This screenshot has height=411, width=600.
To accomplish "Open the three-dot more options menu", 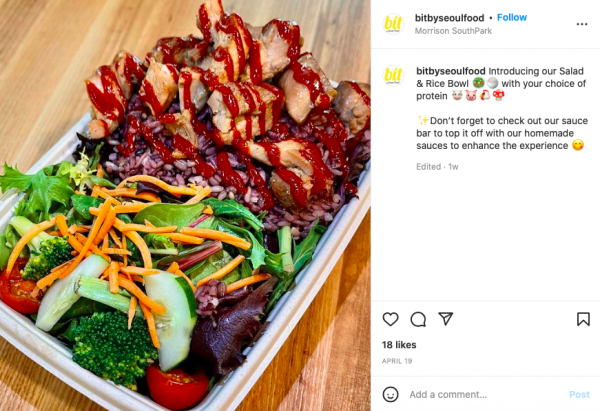I will (582, 24).
